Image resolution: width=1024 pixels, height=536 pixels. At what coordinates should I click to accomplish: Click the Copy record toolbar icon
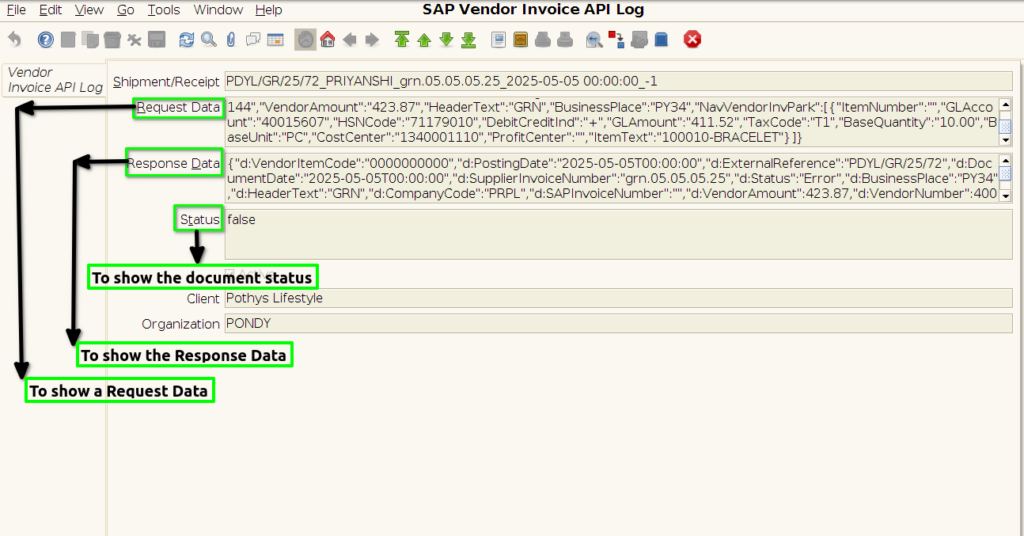pos(90,40)
